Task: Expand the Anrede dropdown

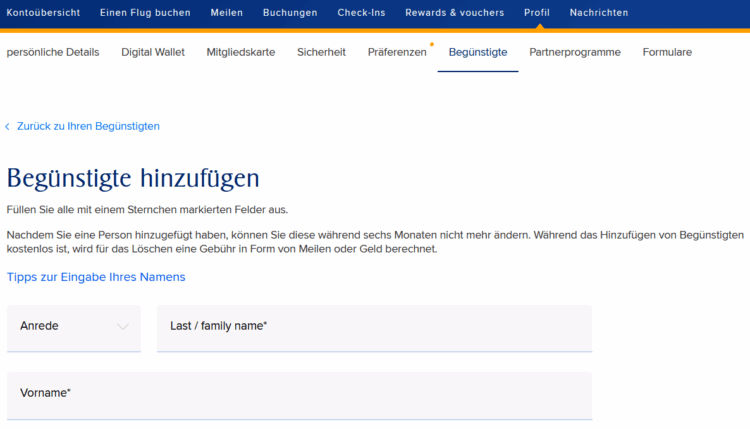Action: click(74, 328)
